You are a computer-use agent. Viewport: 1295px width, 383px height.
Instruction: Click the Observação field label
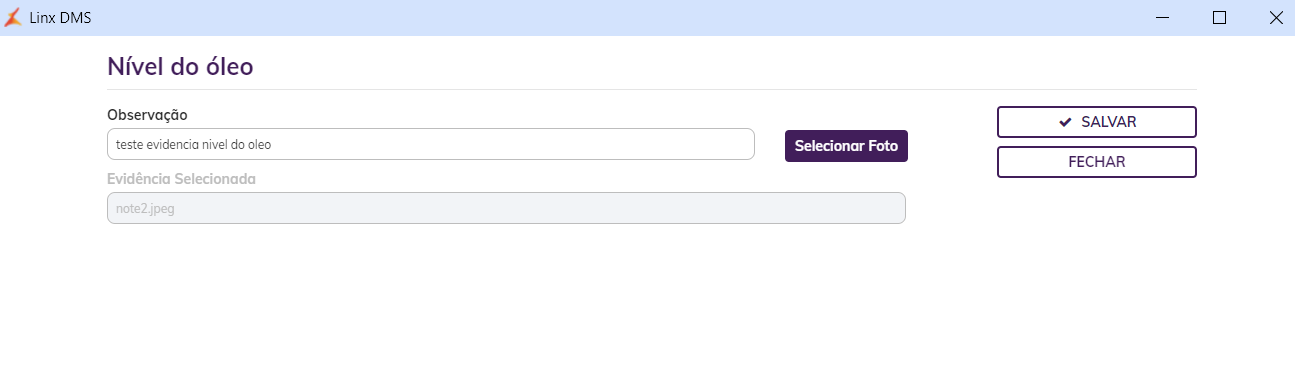pos(147,115)
